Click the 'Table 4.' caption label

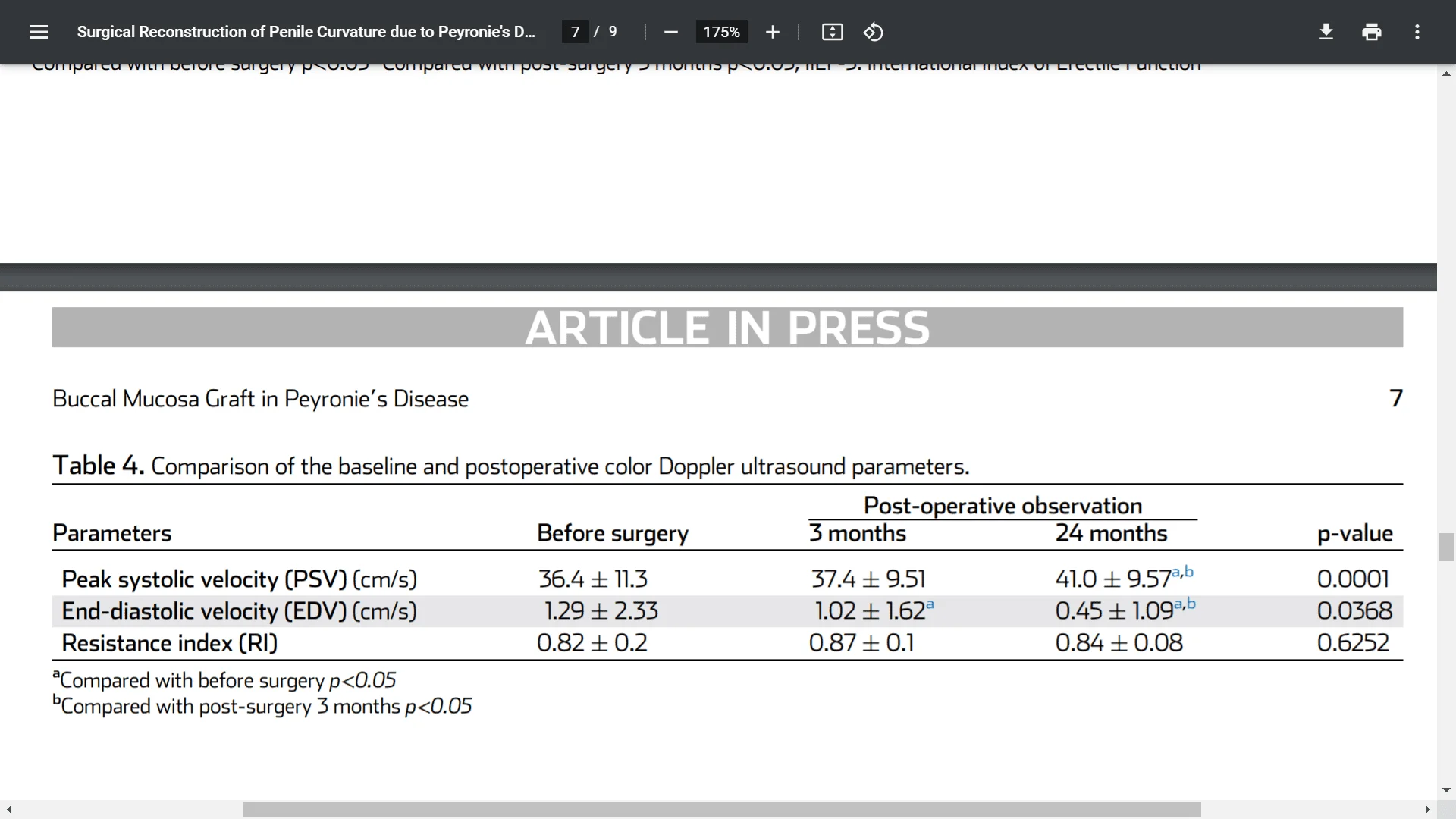98,465
